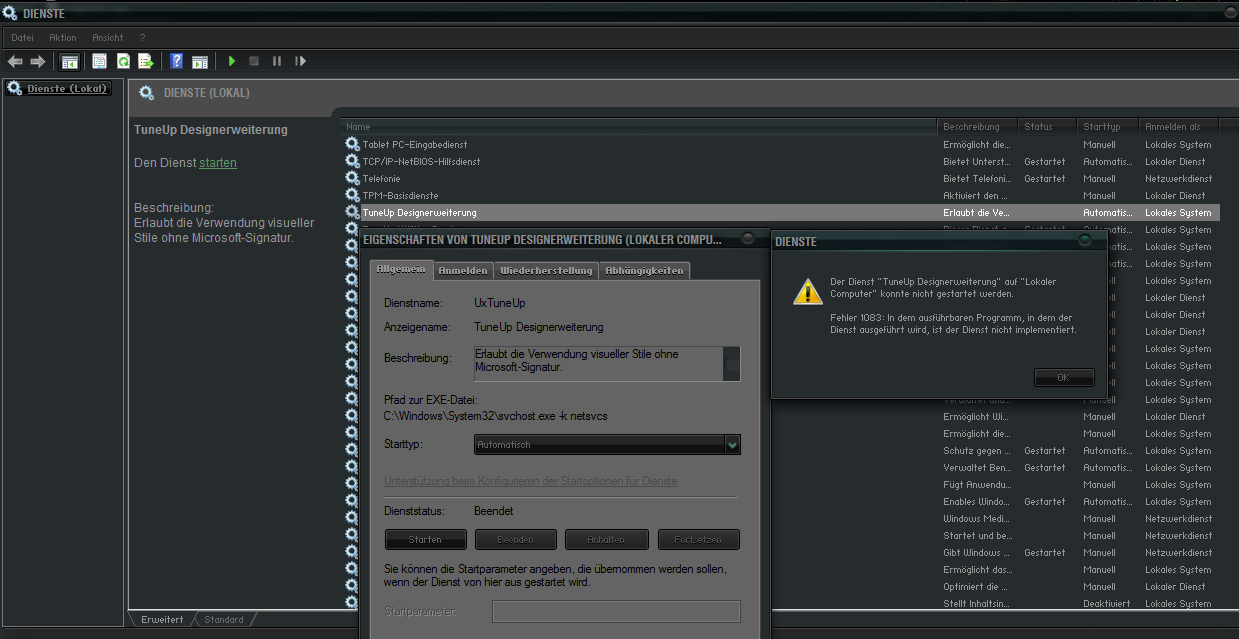Click OK in the error dialog

[x=1063, y=378]
